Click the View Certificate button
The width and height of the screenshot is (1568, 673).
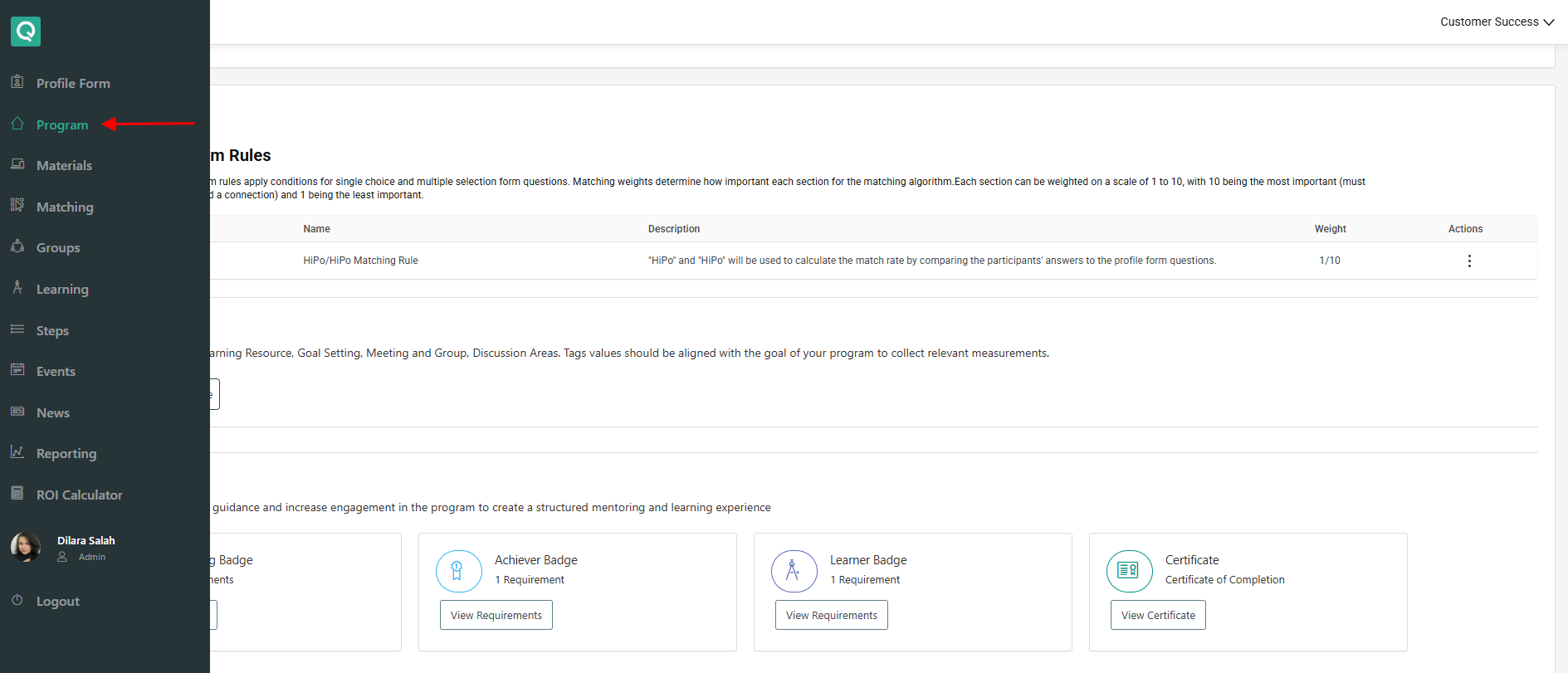coord(1157,615)
